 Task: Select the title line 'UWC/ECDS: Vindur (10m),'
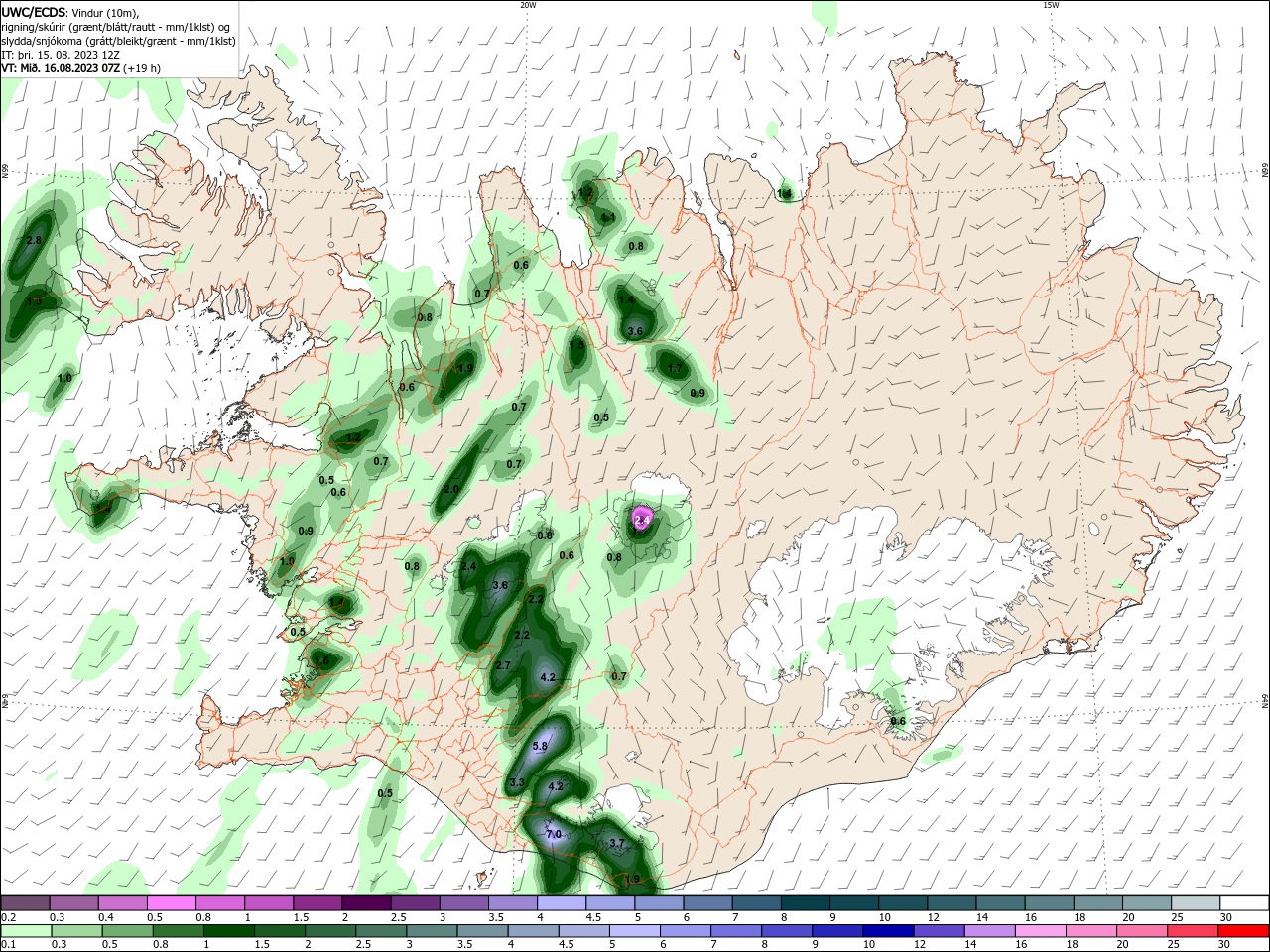pyautogui.click(x=70, y=13)
